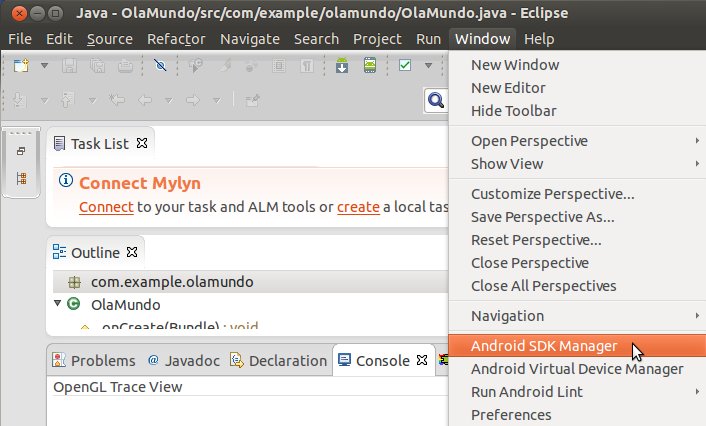
Task: Click the Save All toolbar icon
Action: (x=97, y=66)
